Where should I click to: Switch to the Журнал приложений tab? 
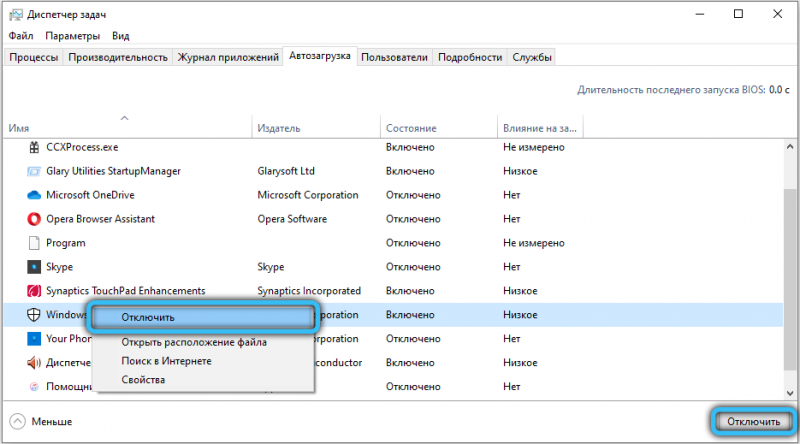click(228, 57)
